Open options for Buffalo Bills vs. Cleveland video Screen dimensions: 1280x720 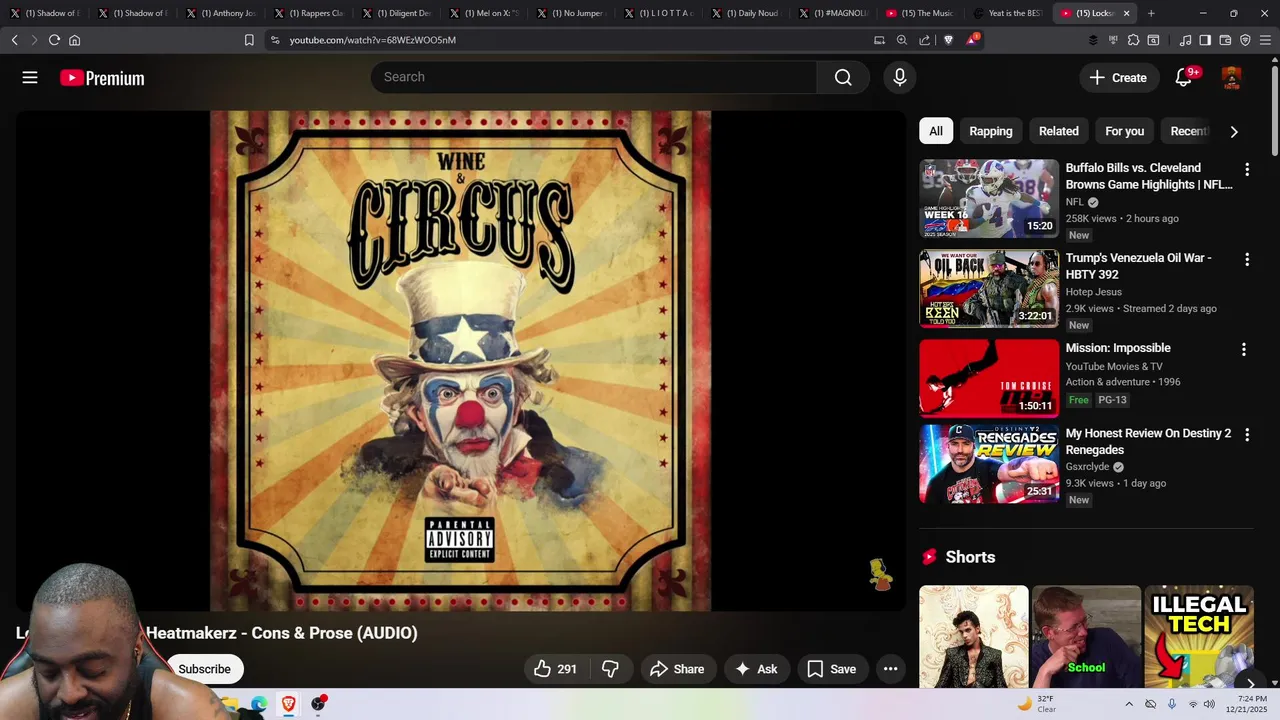[1246, 169]
